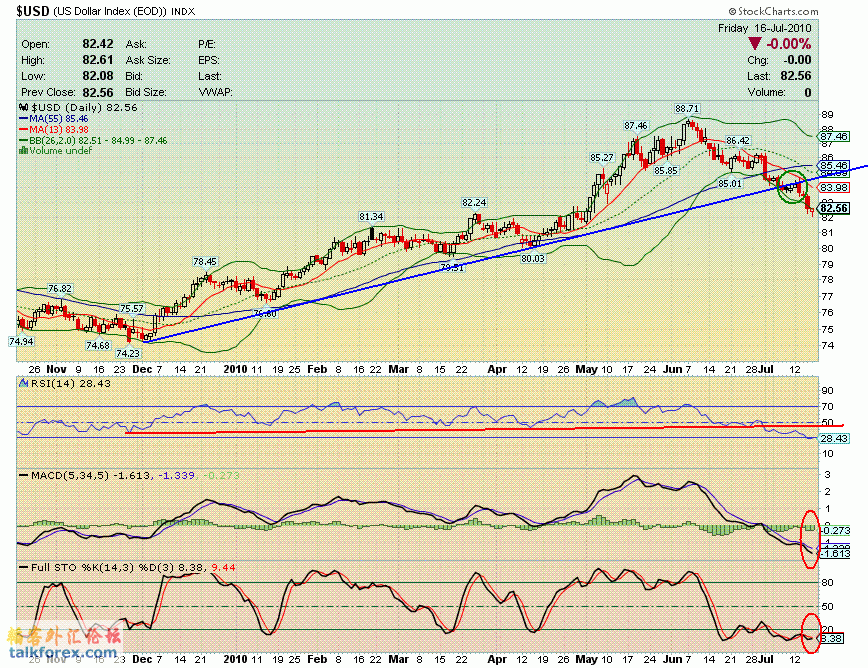Click the MACD(5,34,5) panel title

[70, 475]
